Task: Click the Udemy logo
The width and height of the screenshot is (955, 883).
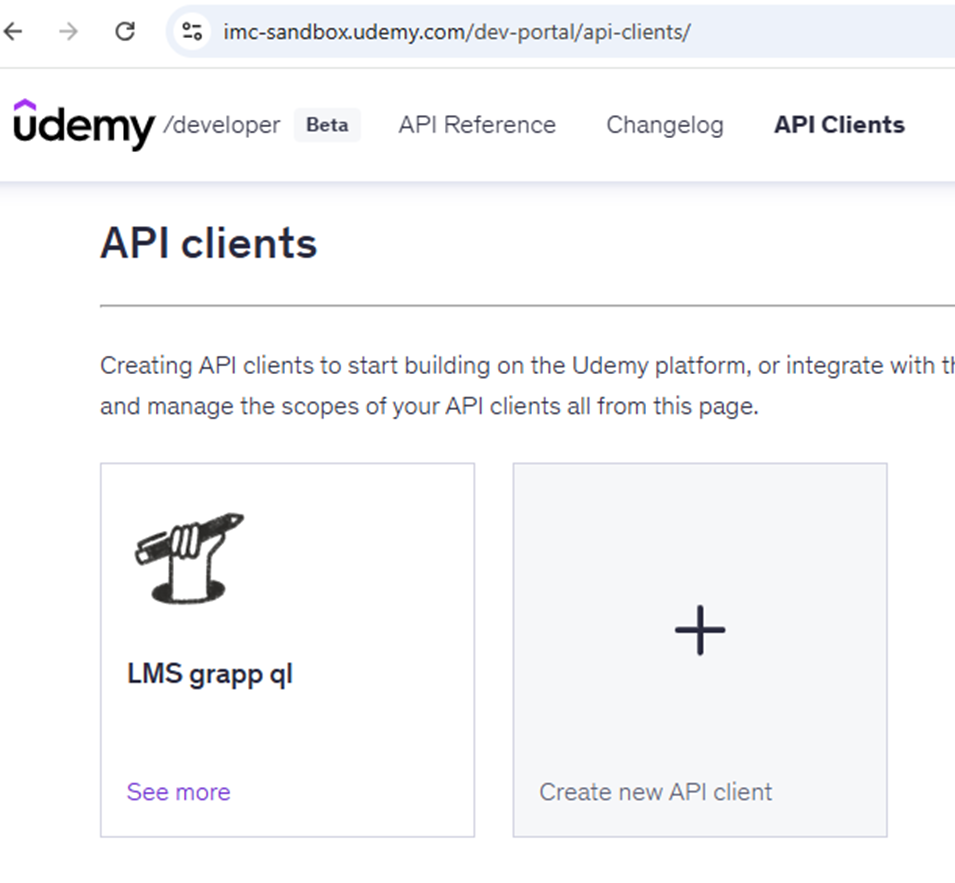Action: point(83,124)
